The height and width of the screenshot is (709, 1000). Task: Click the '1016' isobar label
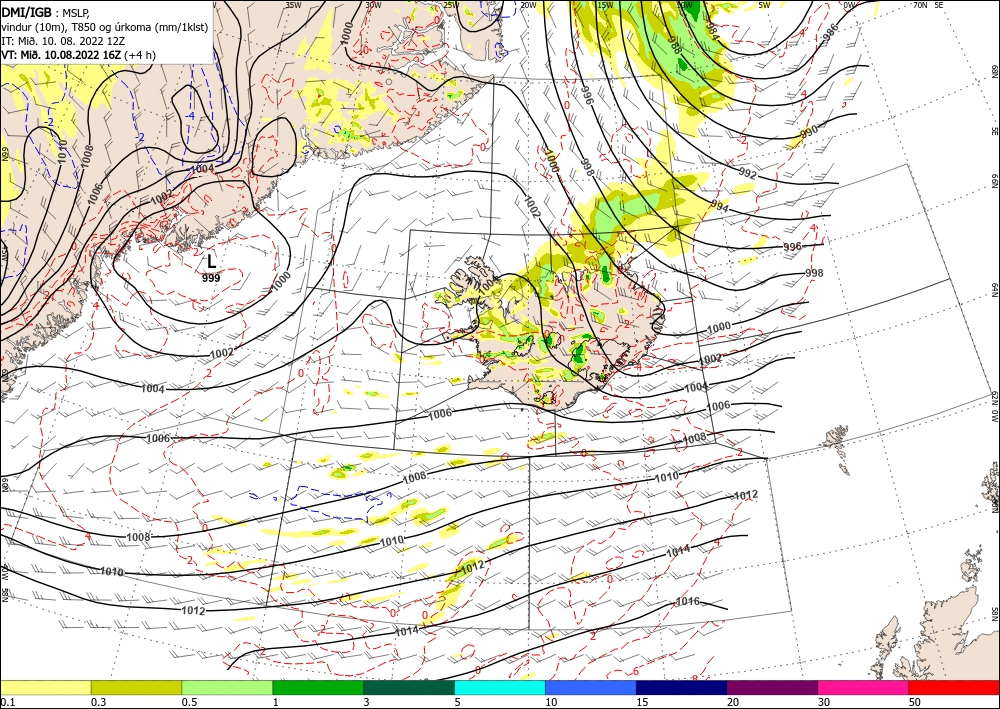pyautogui.click(x=688, y=601)
